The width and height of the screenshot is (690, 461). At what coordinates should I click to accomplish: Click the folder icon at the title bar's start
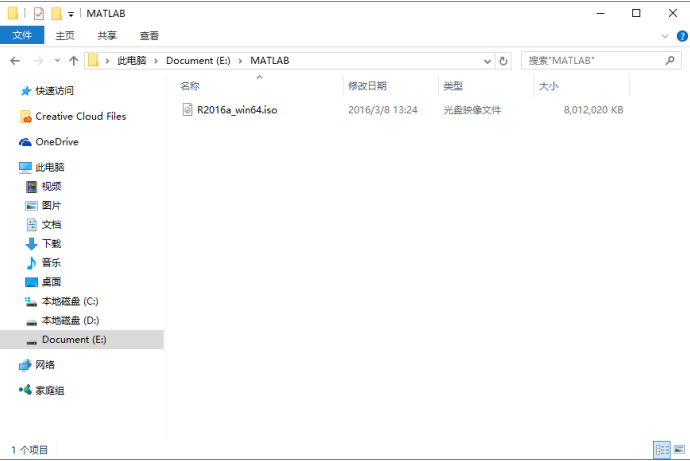13,13
